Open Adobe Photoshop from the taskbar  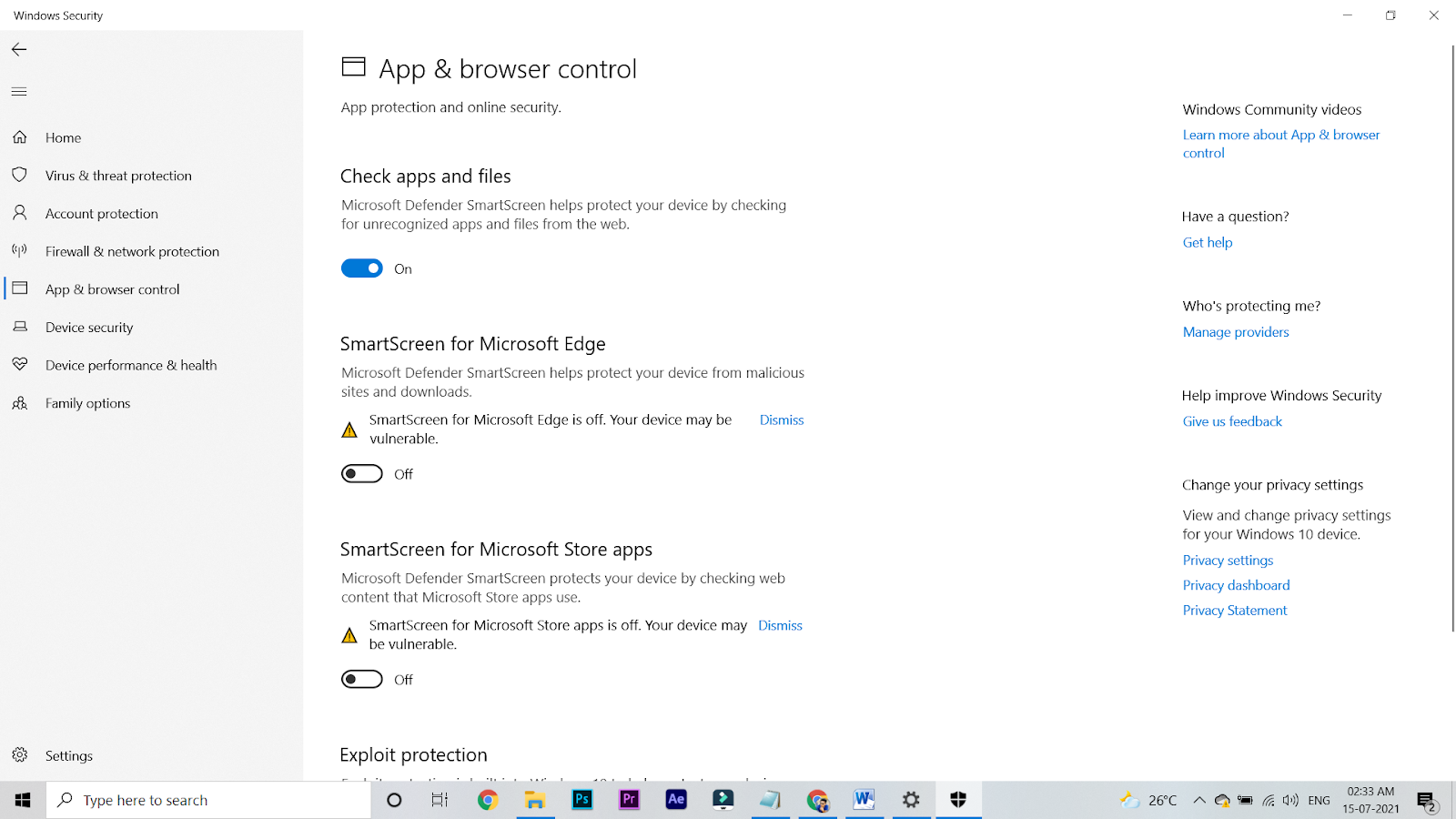pyautogui.click(x=582, y=800)
